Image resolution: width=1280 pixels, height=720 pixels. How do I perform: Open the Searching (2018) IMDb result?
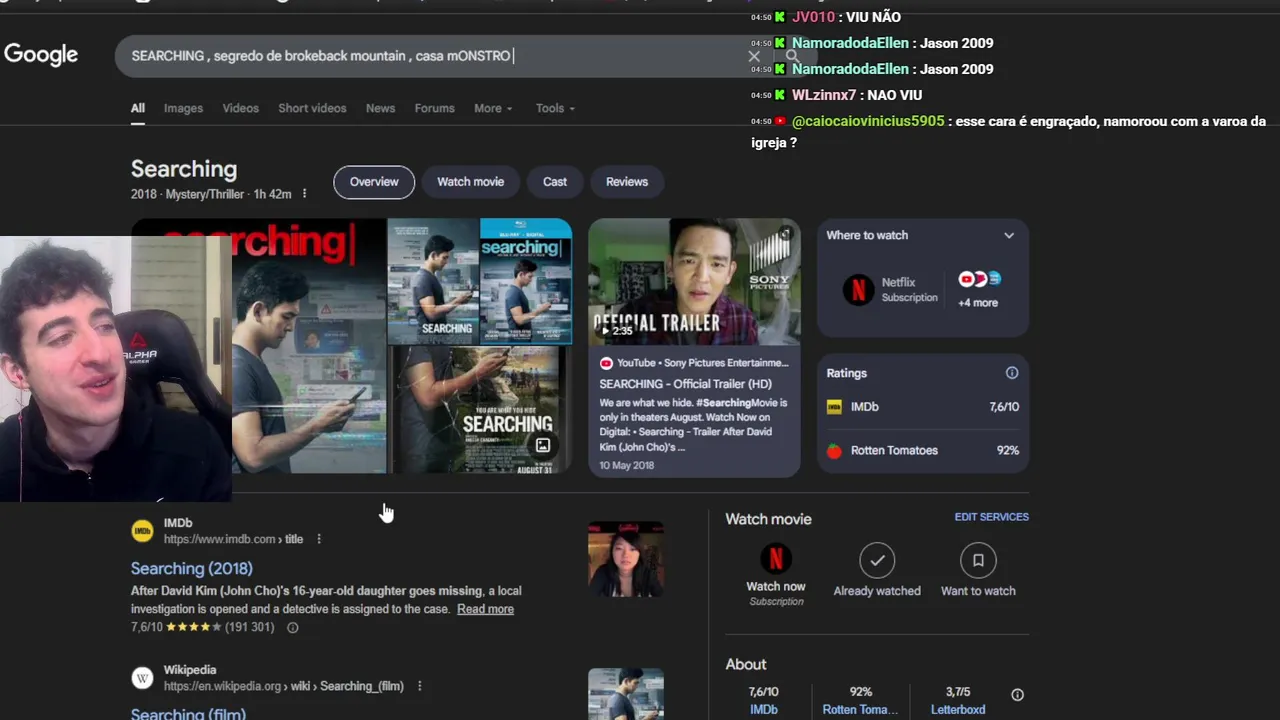191,568
